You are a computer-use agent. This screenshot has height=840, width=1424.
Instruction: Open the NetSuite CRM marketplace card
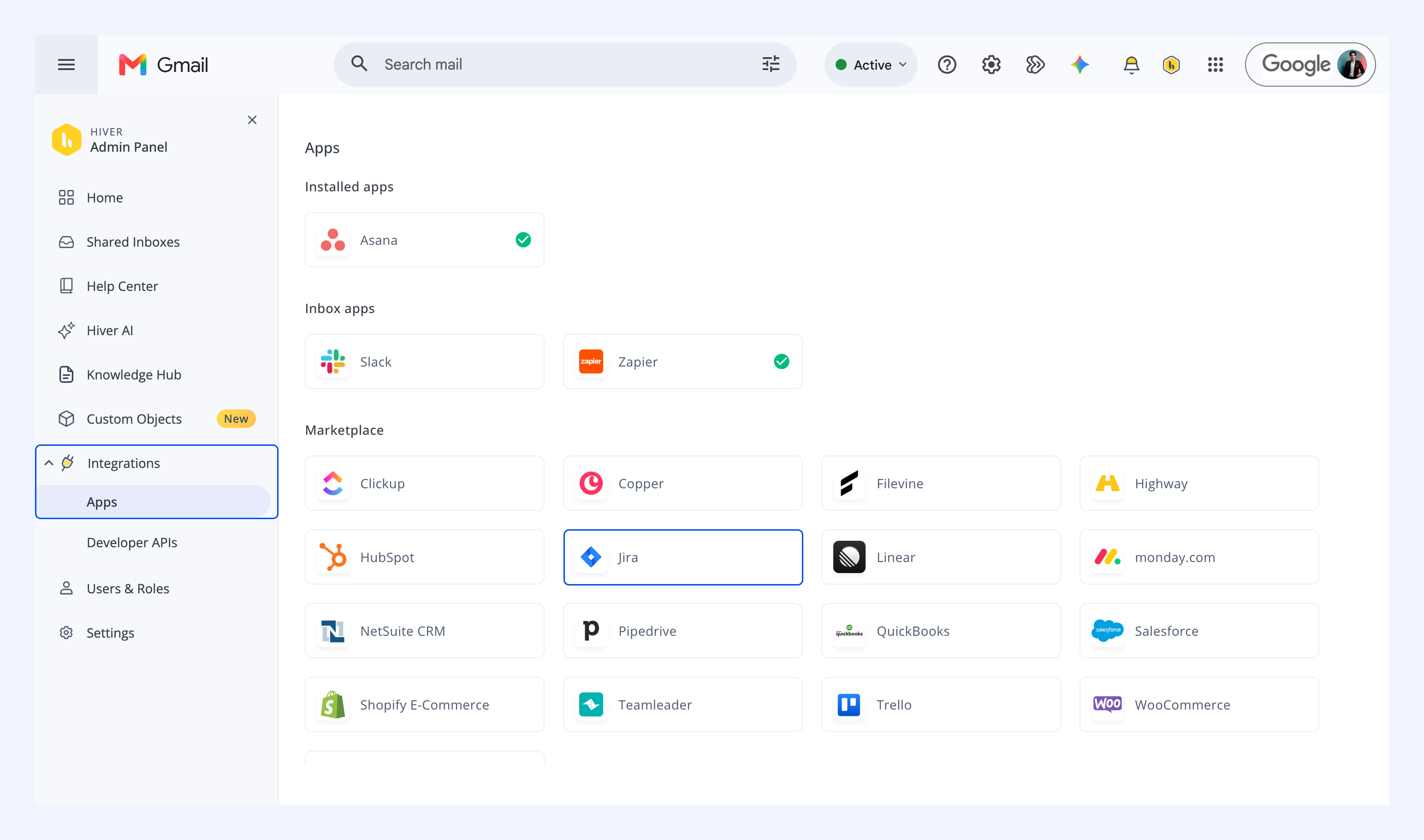click(x=425, y=631)
